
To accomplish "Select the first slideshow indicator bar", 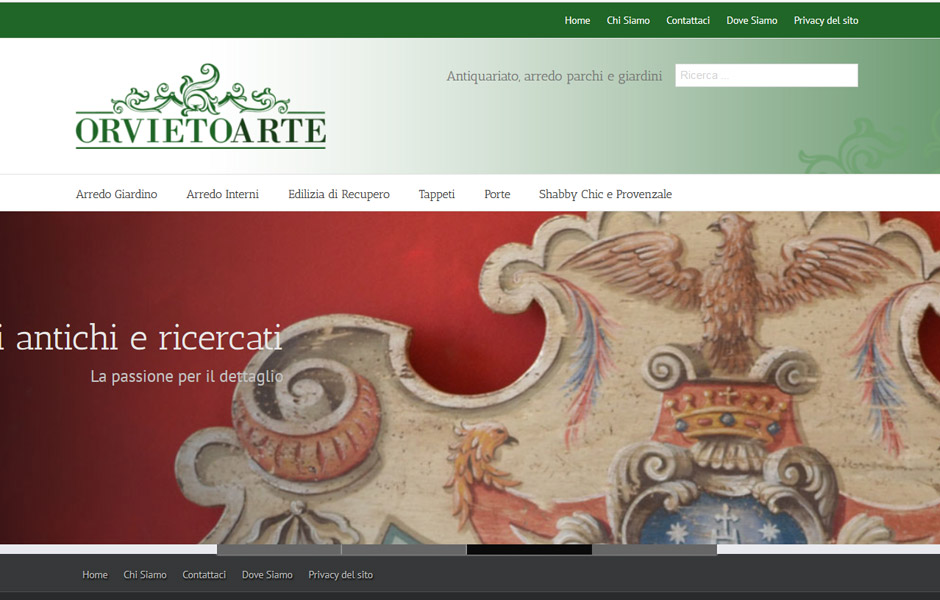I will pos(279,550).
